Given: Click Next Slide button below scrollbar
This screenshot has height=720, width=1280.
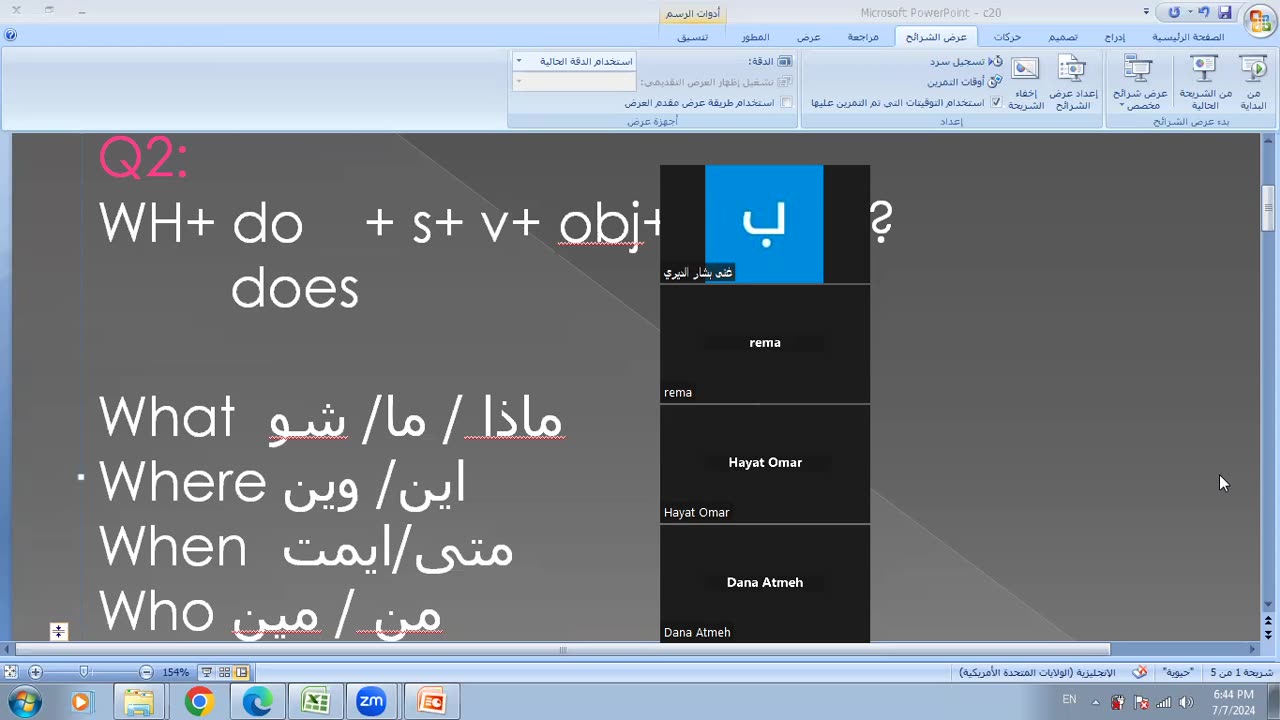Looking at the screenshot, I should pyautogui.click(x=1268, y=635).
